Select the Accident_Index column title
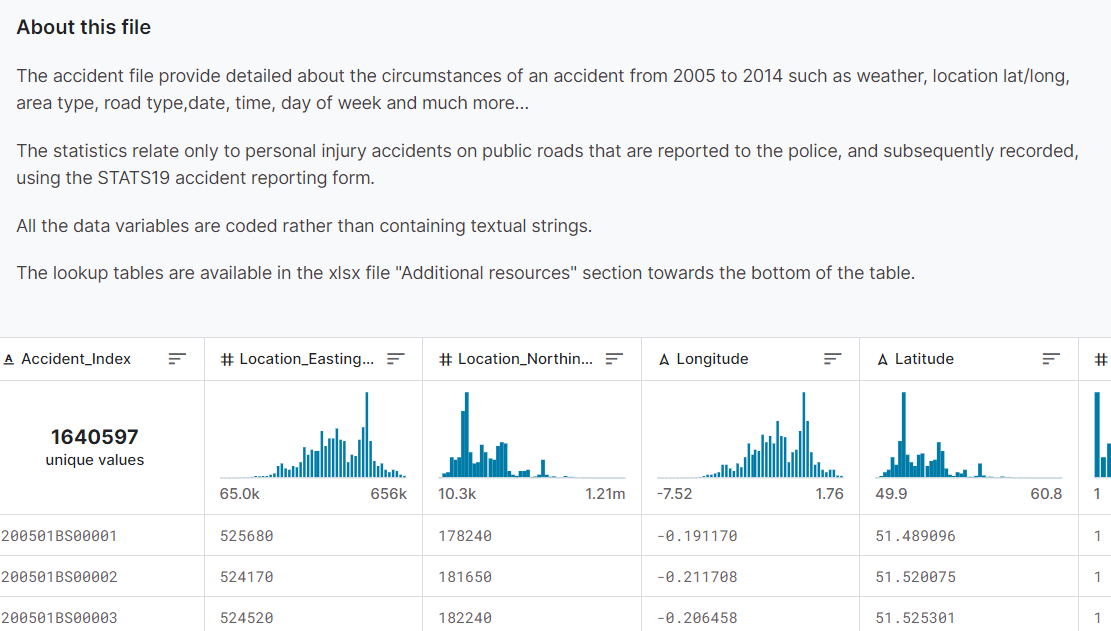 click(76, 359)
